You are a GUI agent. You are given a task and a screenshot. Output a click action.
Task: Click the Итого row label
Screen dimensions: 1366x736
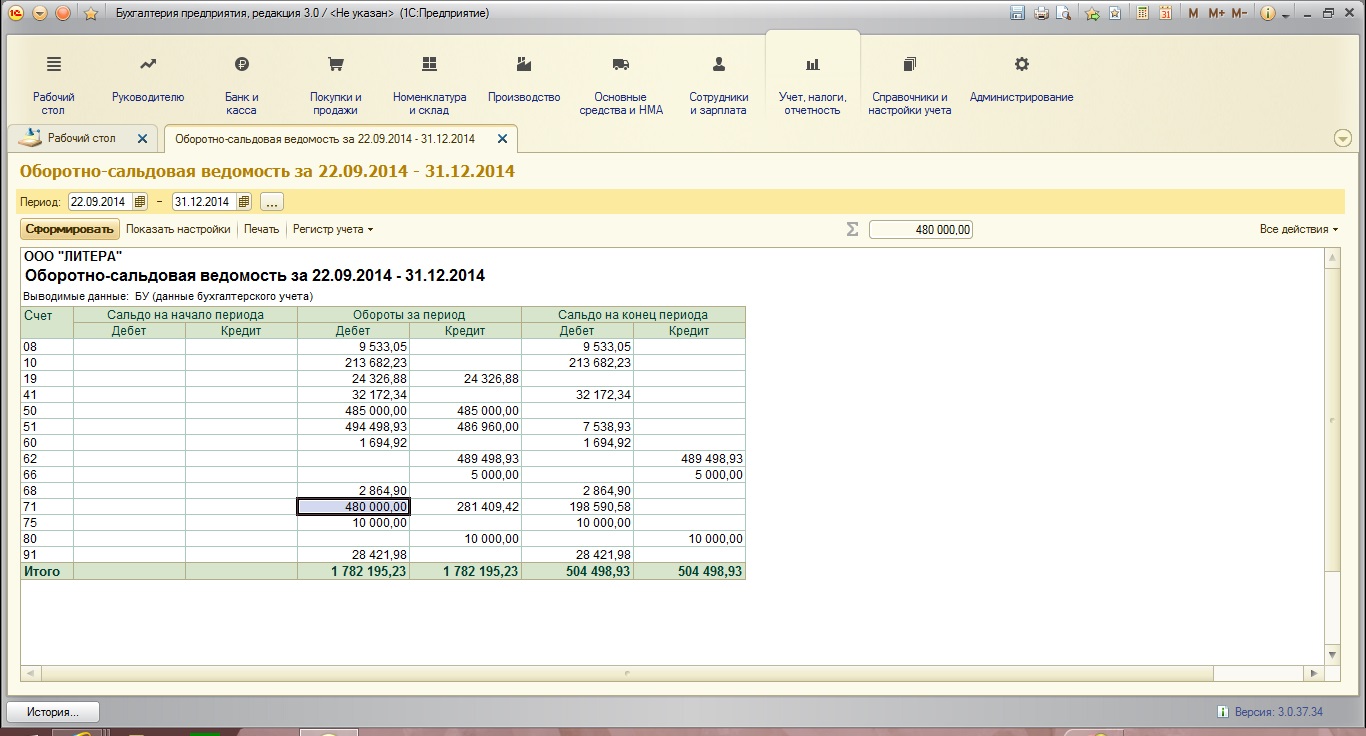point(47,572)
